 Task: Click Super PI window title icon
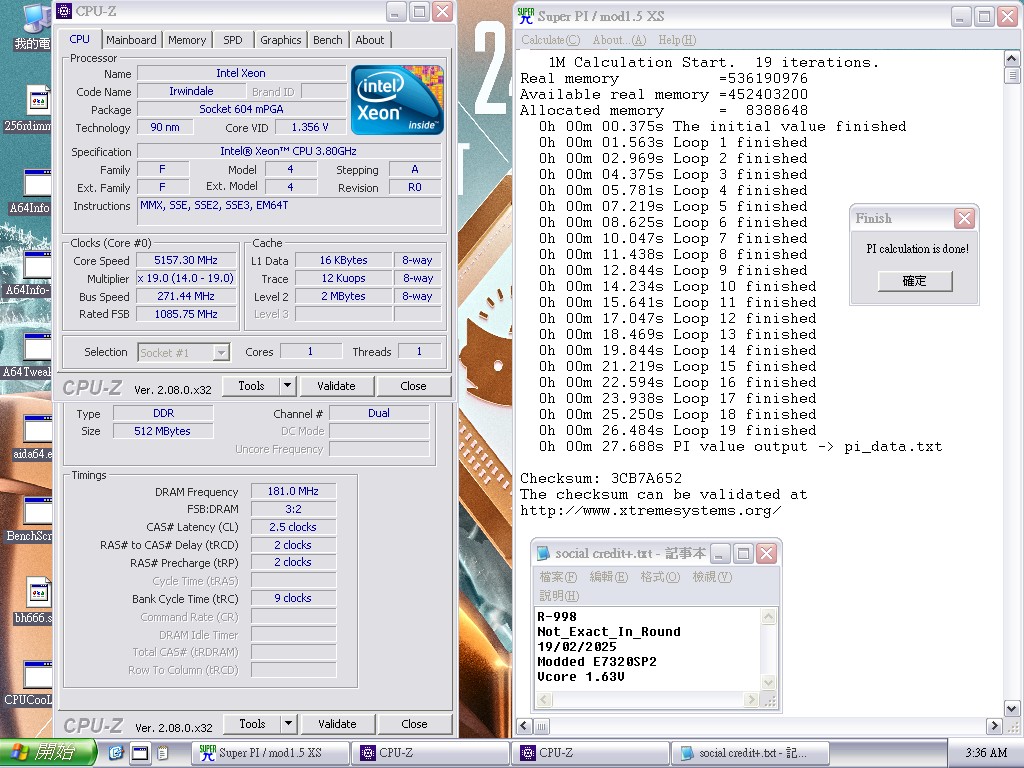click(526, 16)
